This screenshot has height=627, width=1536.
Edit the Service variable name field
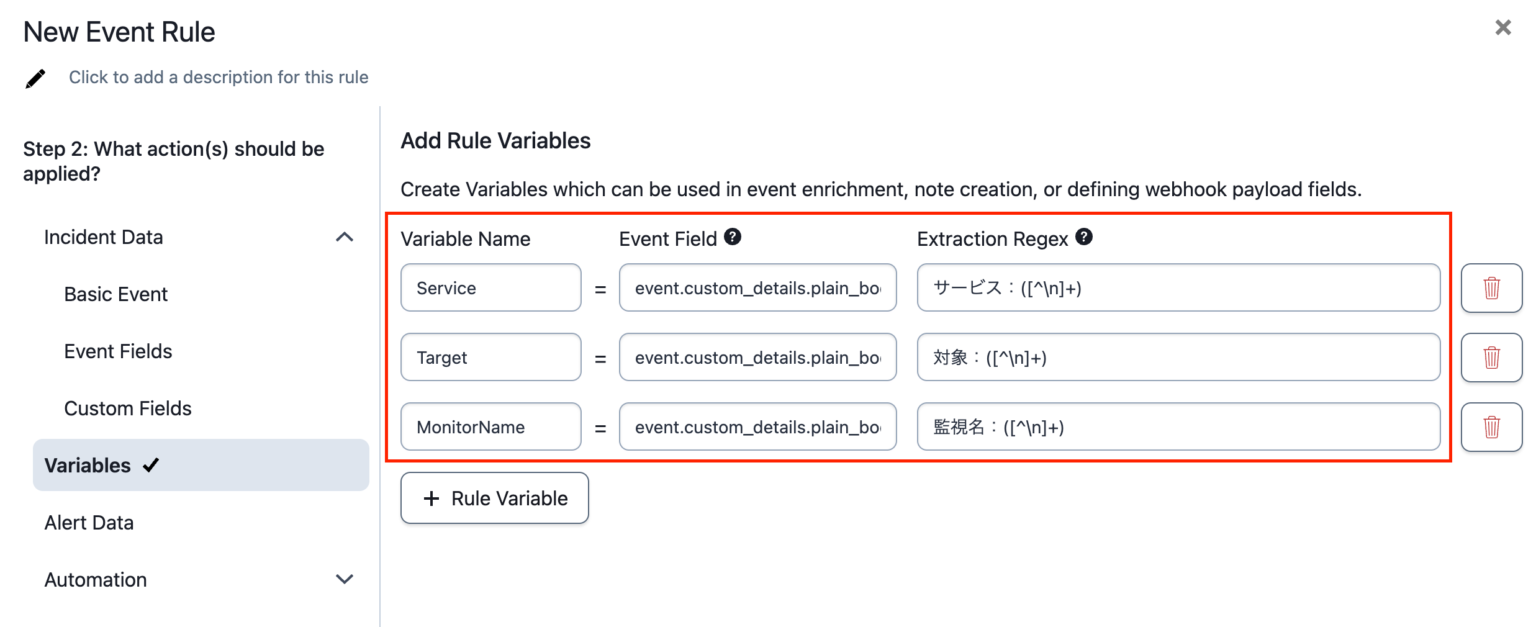click(x=490, y=287)
